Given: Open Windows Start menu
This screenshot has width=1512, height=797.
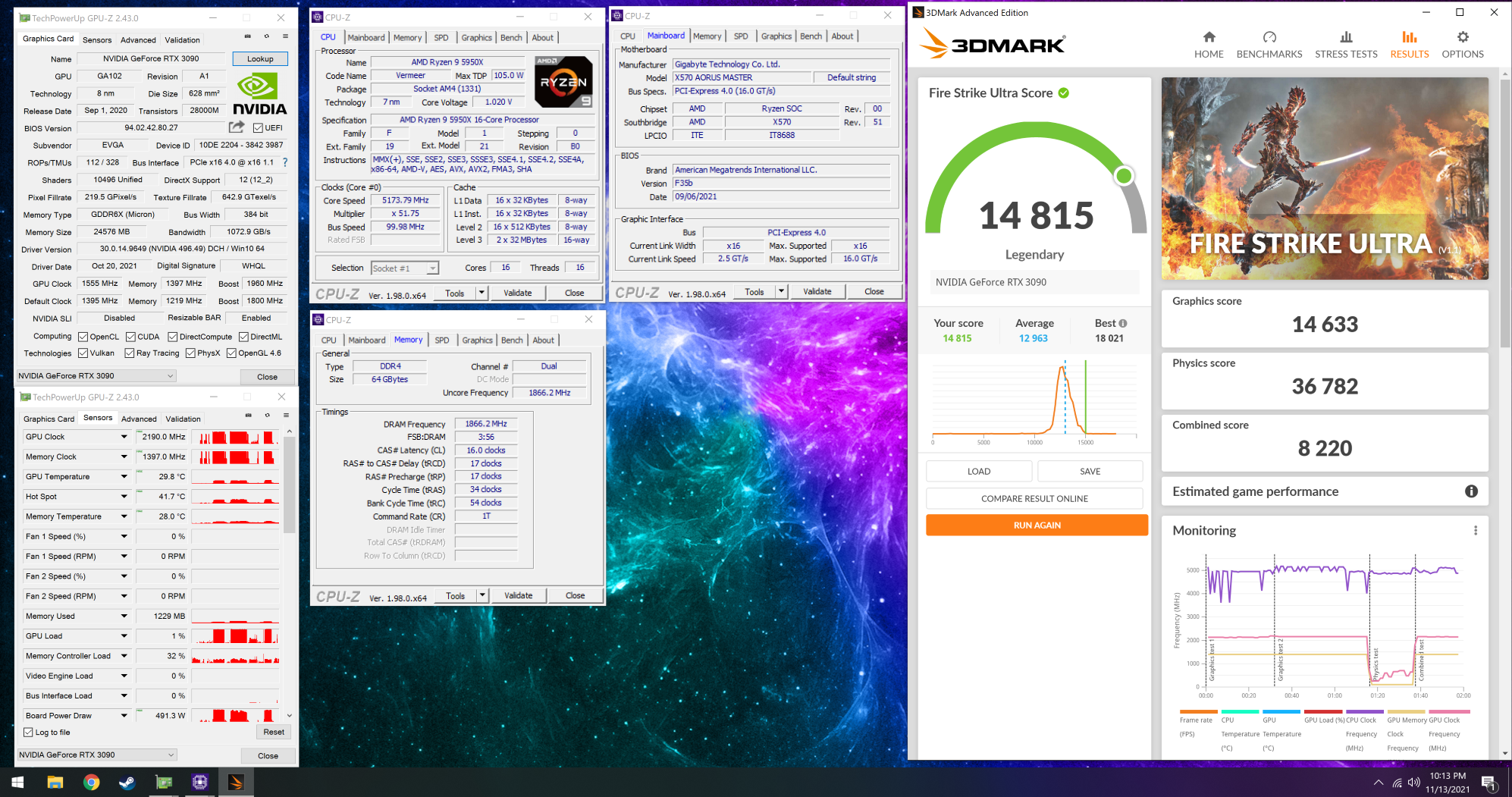Looking at the screenshot, I should [17, 782].
